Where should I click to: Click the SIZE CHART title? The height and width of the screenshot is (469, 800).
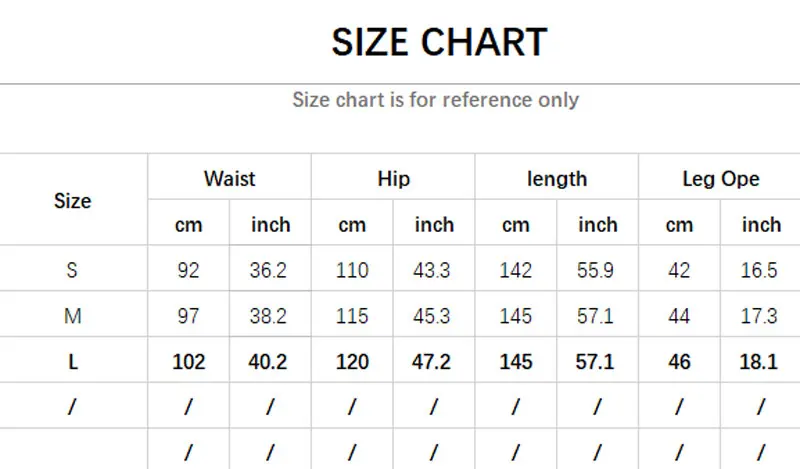click(439, 42)
